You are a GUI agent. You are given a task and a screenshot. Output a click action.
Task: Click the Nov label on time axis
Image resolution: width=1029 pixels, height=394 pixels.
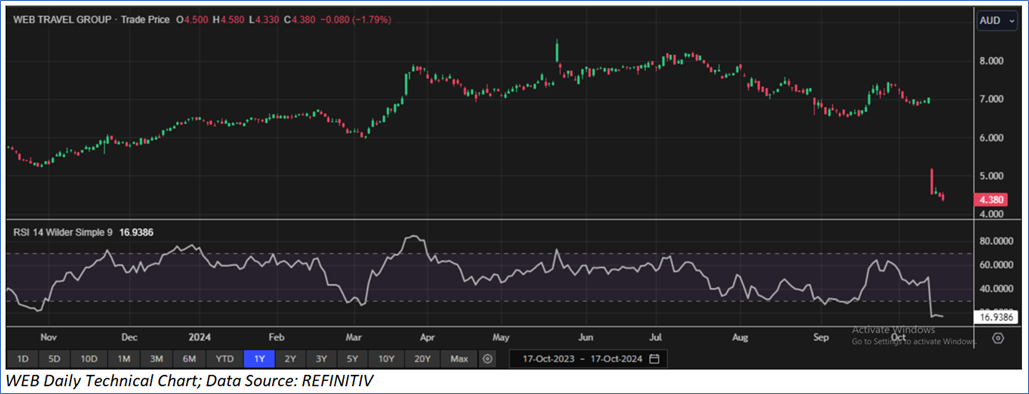click(x=49, y=338)
